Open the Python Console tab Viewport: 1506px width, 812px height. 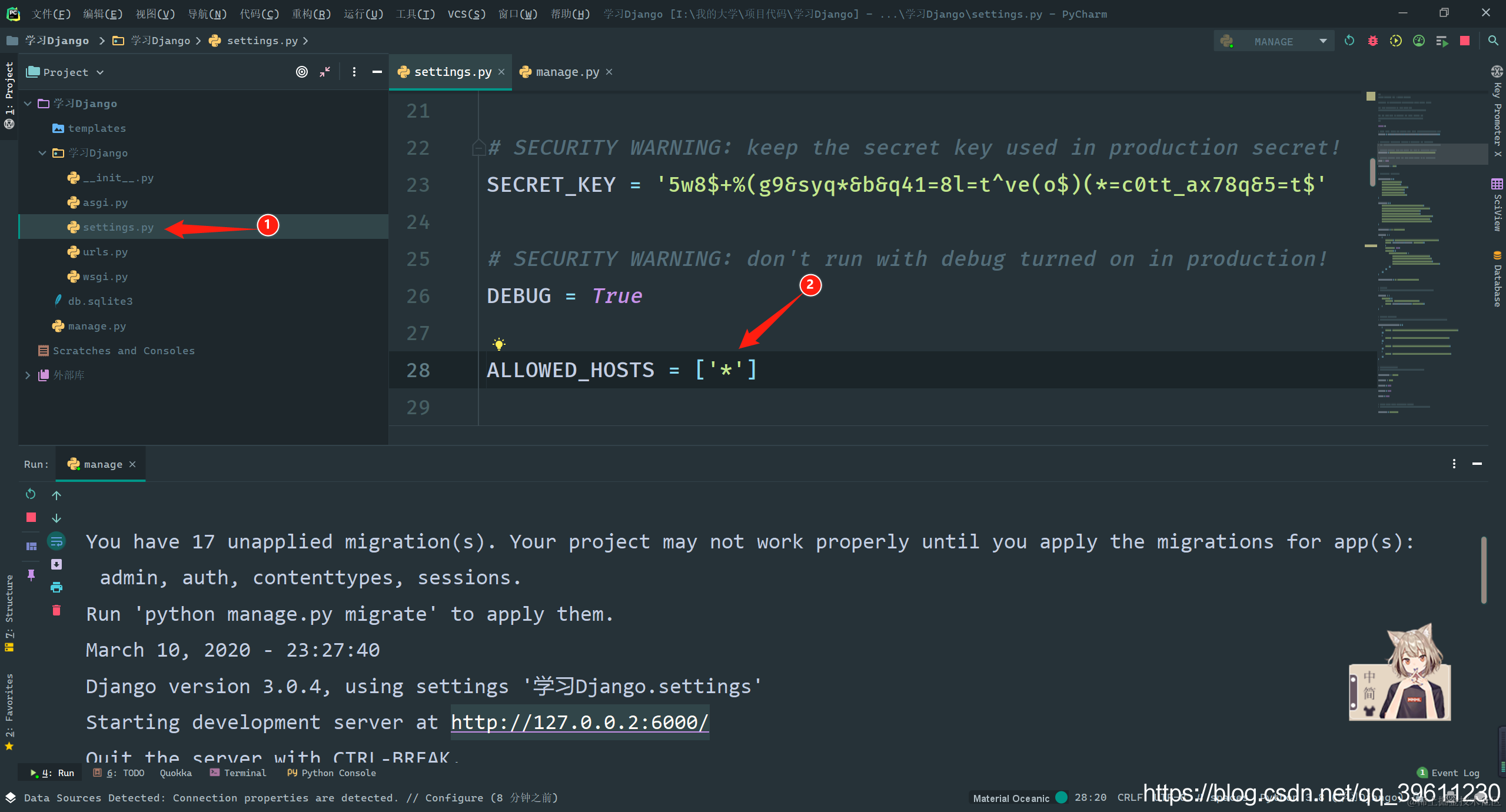[x=331, y=773]
